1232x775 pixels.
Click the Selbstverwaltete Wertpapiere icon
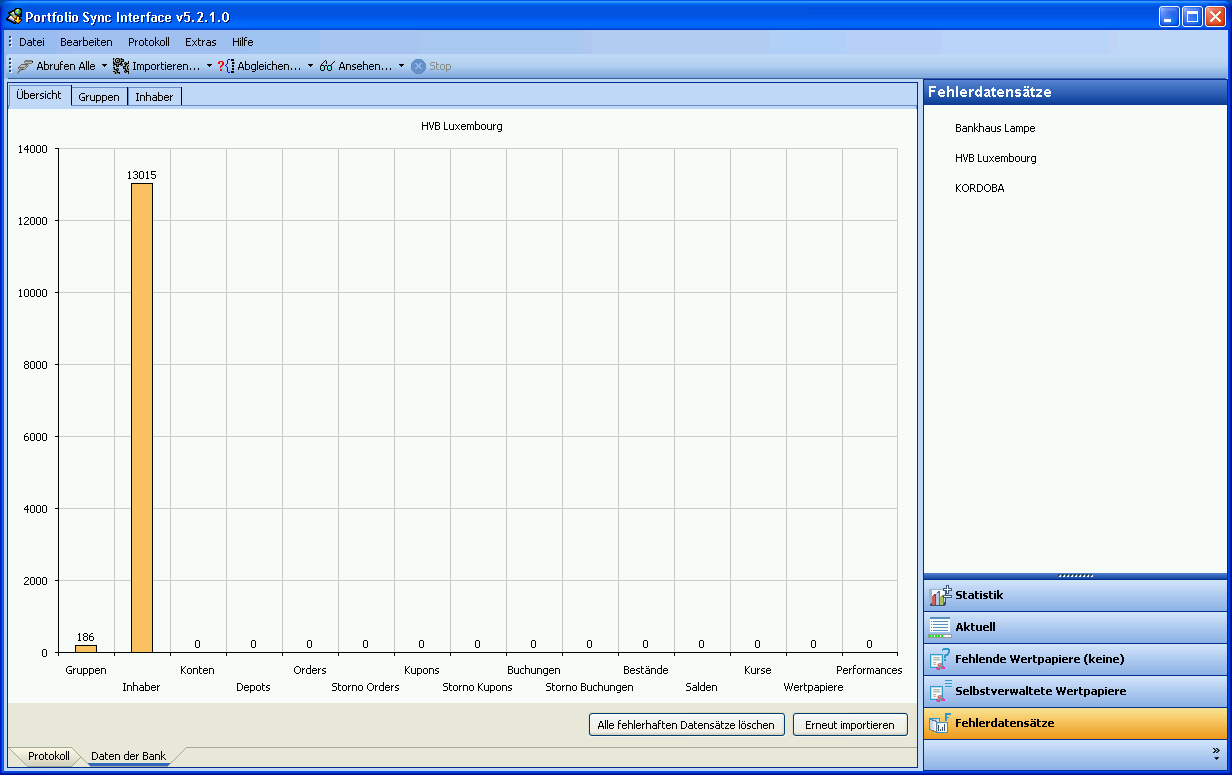click(940, 692)
